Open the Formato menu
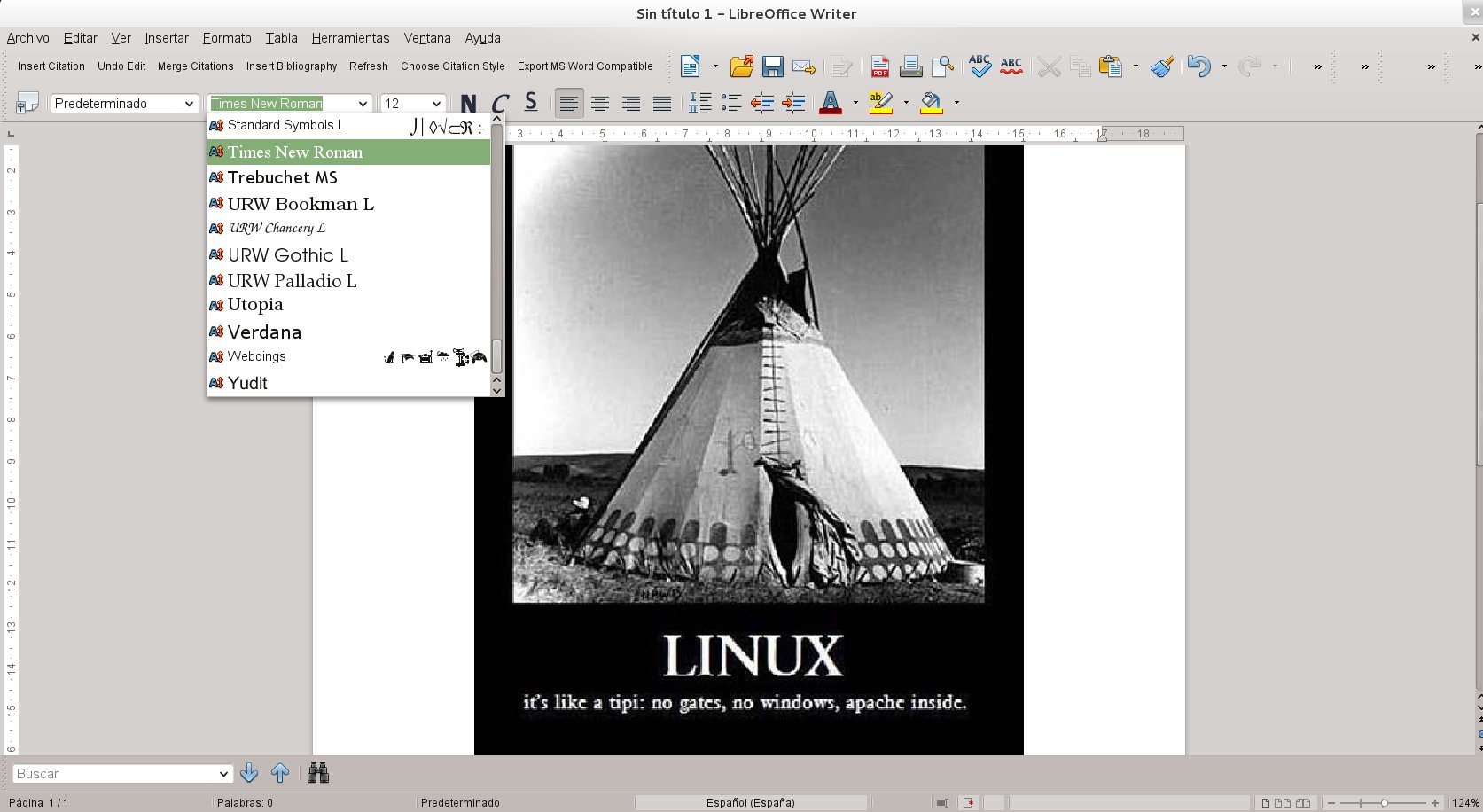Viewport: 1483px width, 812px height. point(227,38)
